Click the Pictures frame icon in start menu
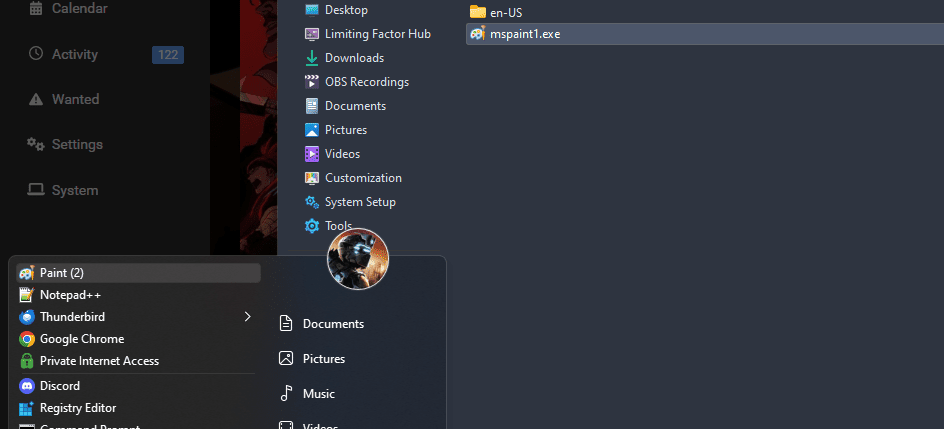Viewport: 944px width, 429px height. [x=286, y=359]
